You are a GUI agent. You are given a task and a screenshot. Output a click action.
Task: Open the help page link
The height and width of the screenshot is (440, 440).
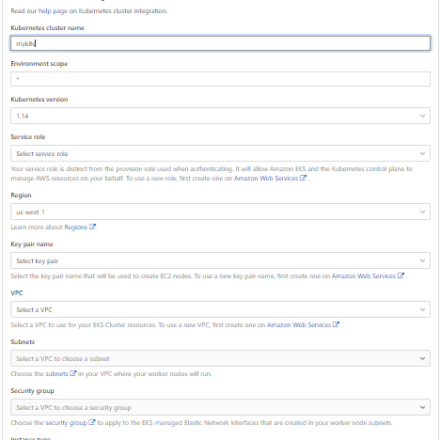[x=53, y=11]
